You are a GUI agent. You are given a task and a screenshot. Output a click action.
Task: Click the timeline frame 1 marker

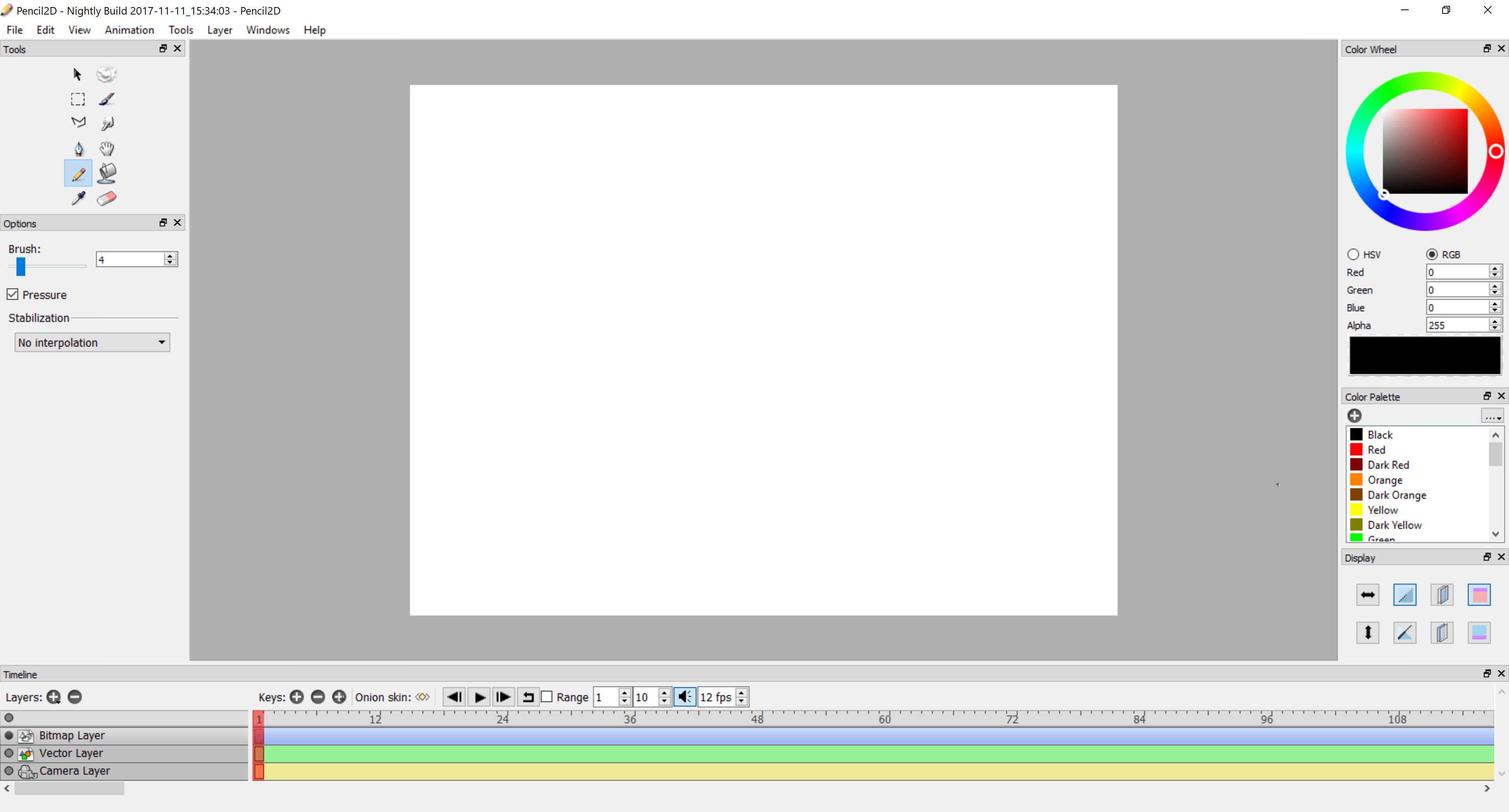tap(259, 718)
